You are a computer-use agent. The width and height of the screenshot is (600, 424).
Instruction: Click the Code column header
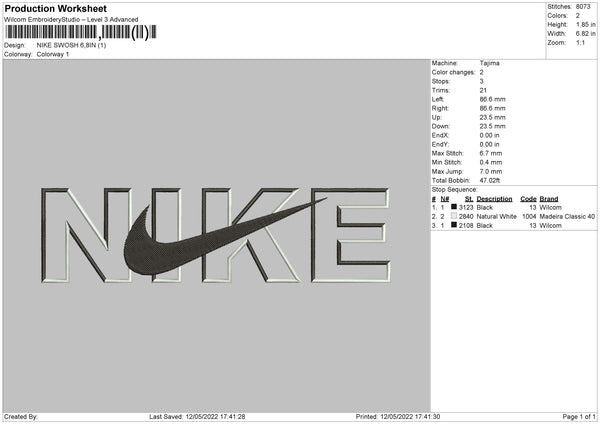point(528,199)
